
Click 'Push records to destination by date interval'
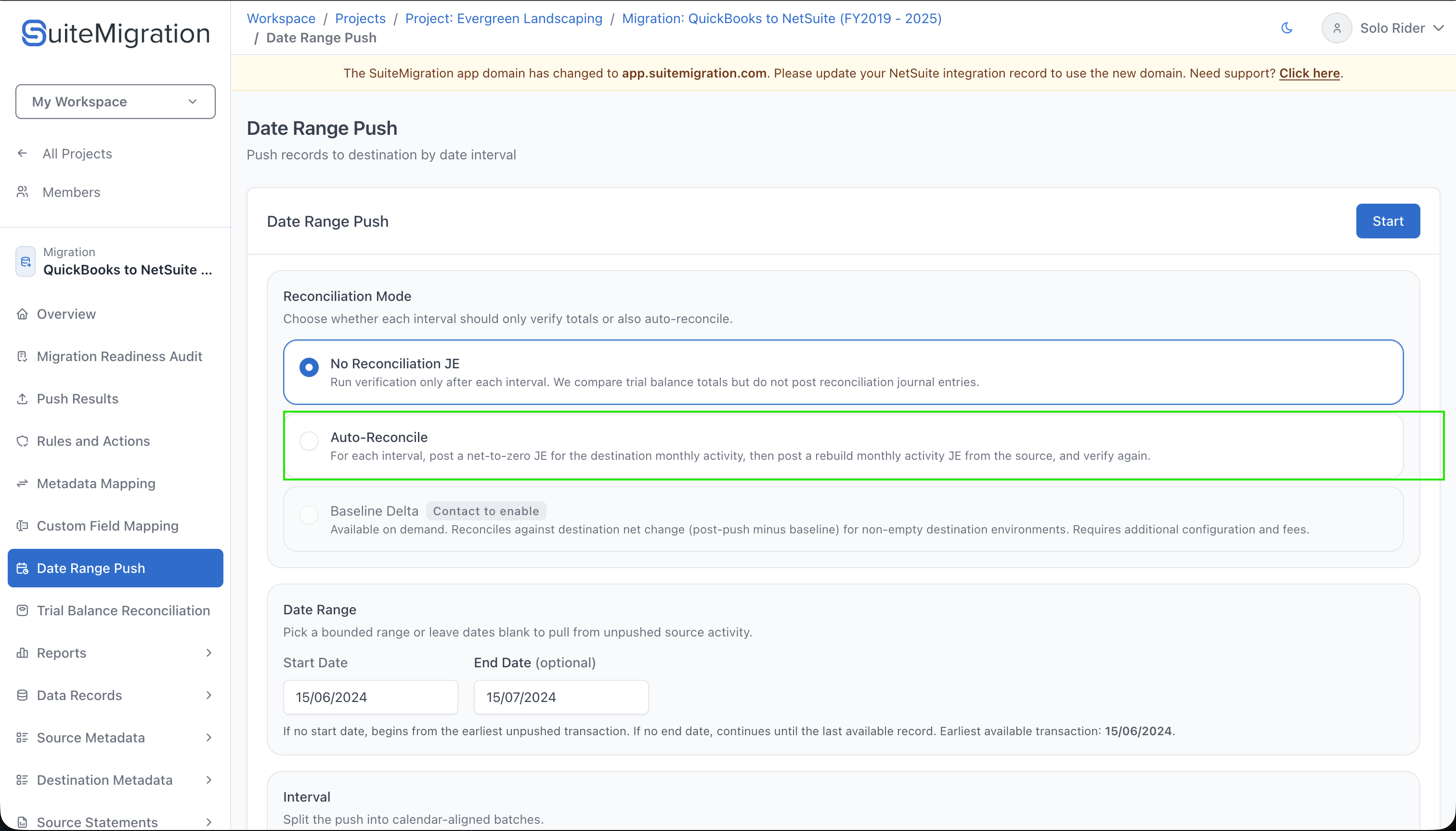[x=381, y=155]
